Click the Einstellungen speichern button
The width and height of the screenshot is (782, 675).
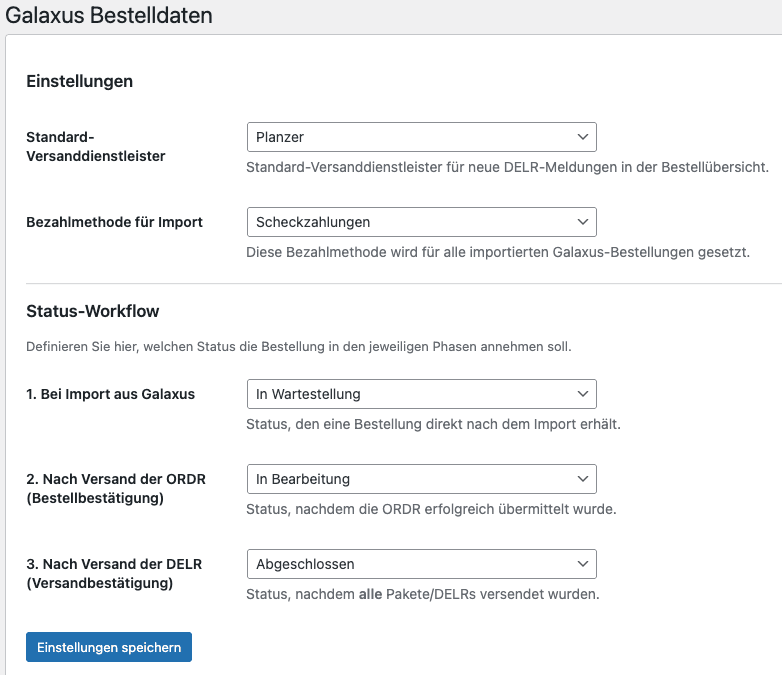[109, 647]
